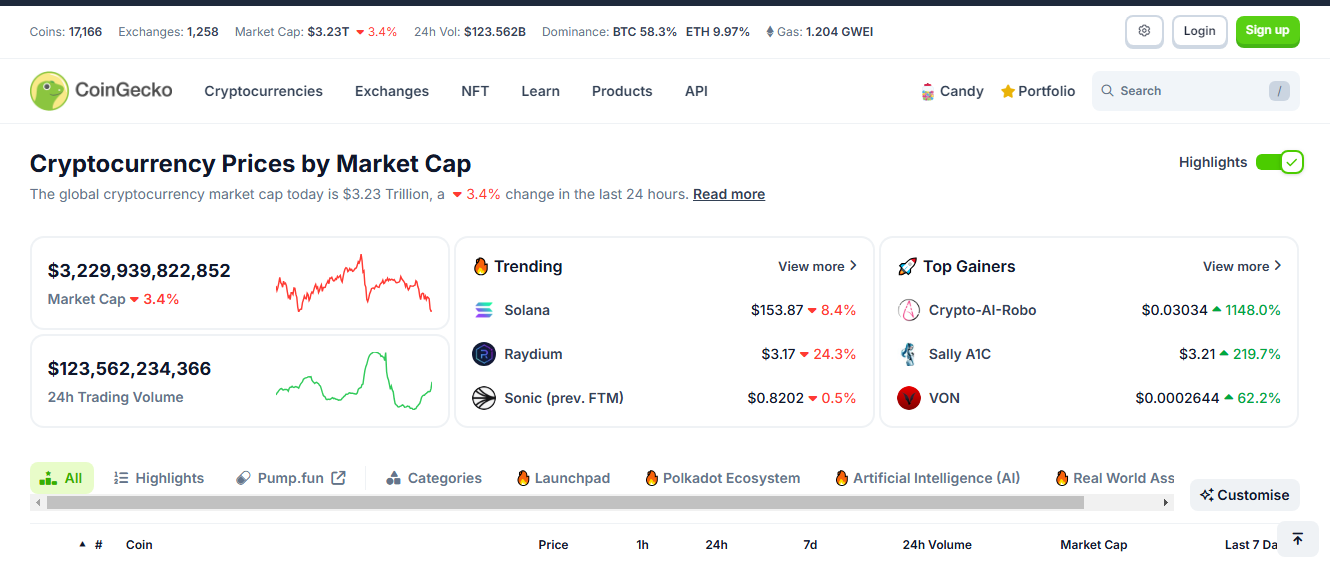Open the settings gear icon
The width and height of the screenshot is (1330, 565).
[1144, 31]
